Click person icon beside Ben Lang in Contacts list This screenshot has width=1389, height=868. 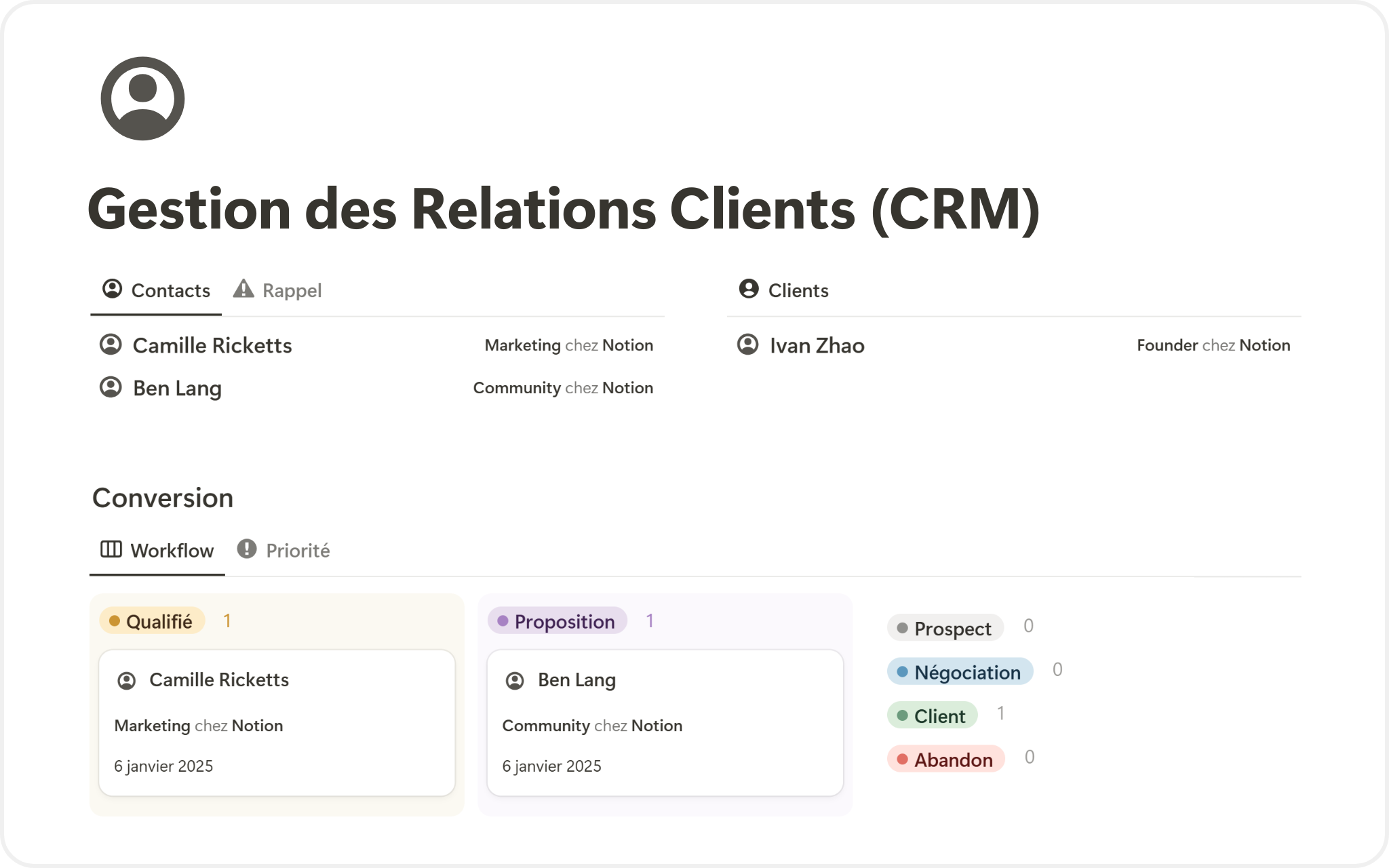coord(111,388)
